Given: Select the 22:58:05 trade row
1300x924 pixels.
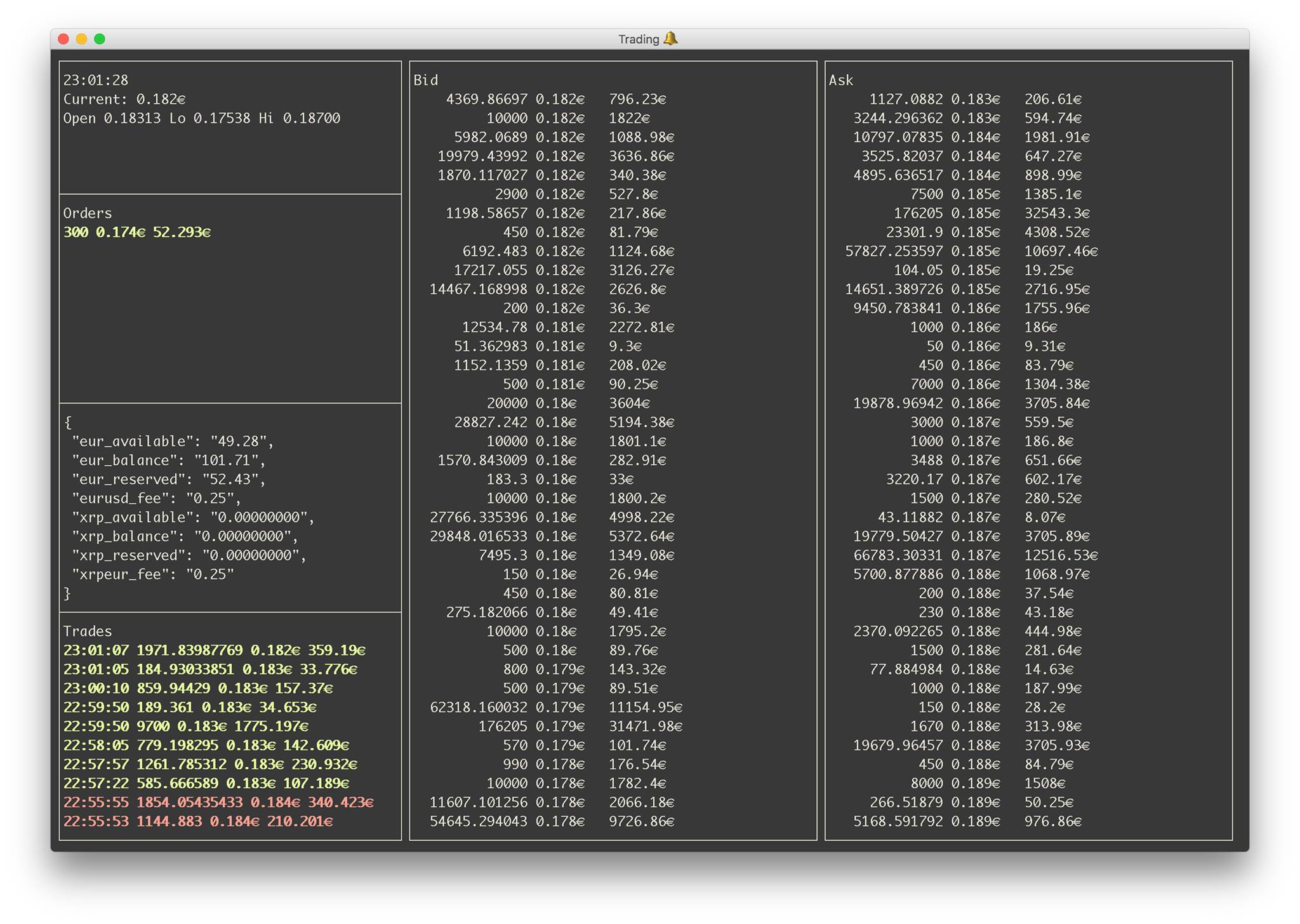Looking at the screenshot, I should [206, 746].
